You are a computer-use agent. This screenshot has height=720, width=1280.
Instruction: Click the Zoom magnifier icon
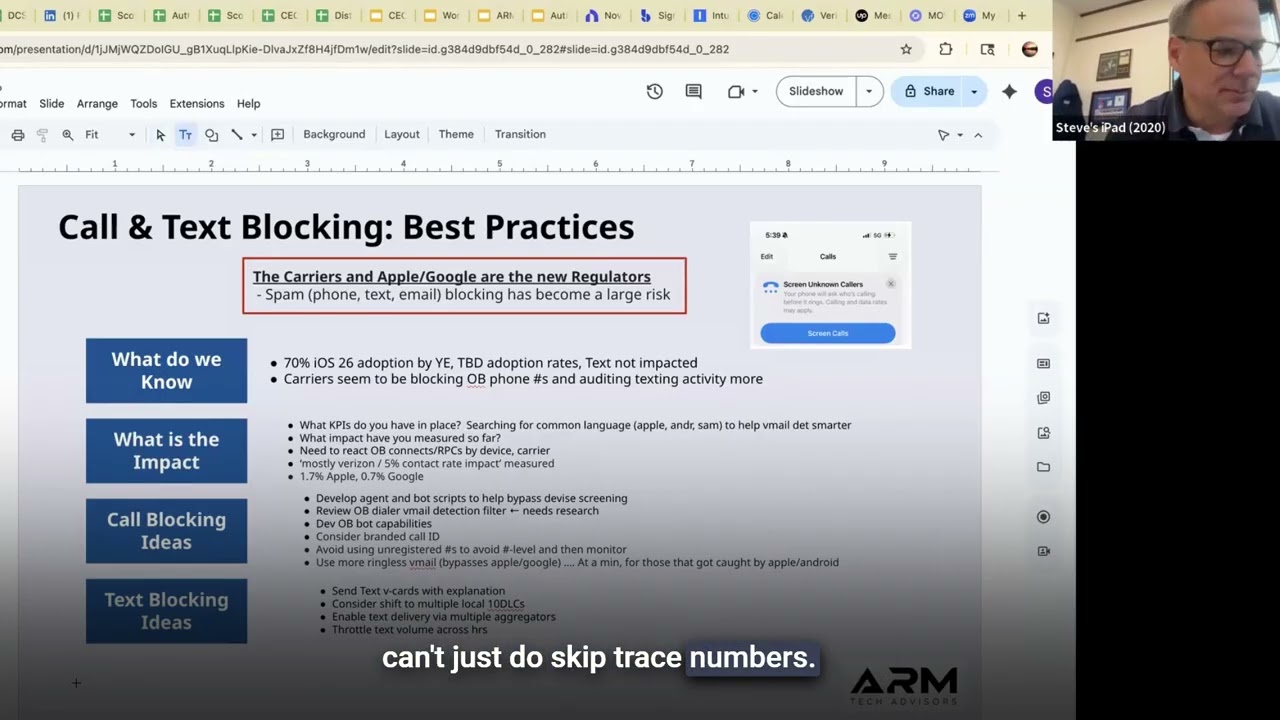(68, 134)
